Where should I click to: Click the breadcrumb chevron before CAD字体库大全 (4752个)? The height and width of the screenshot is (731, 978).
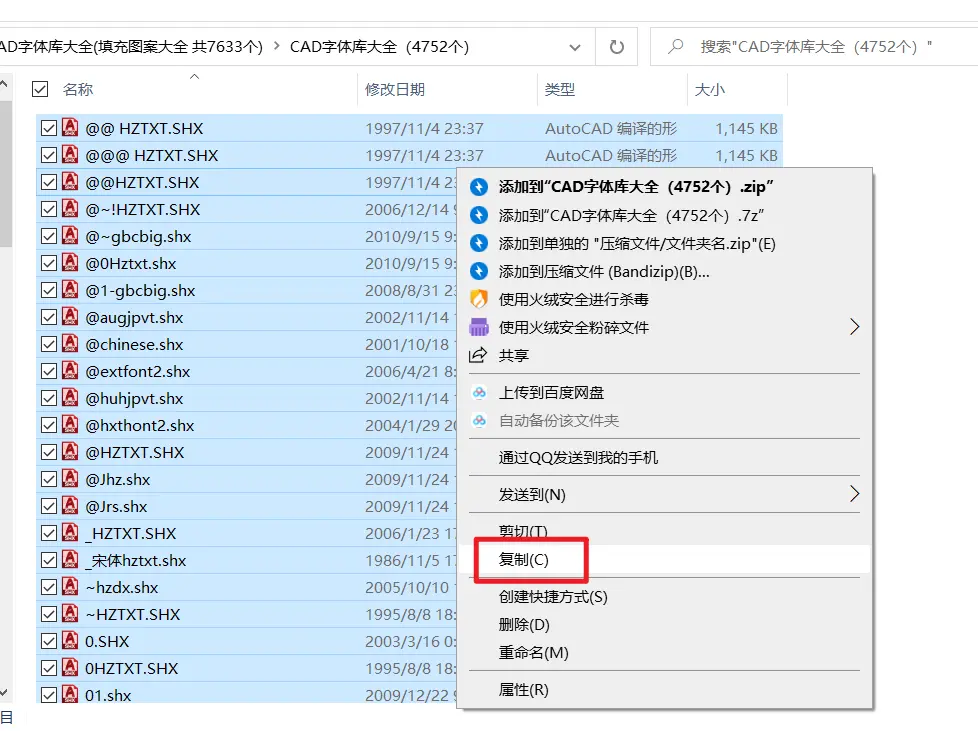(x=276, y=46)
